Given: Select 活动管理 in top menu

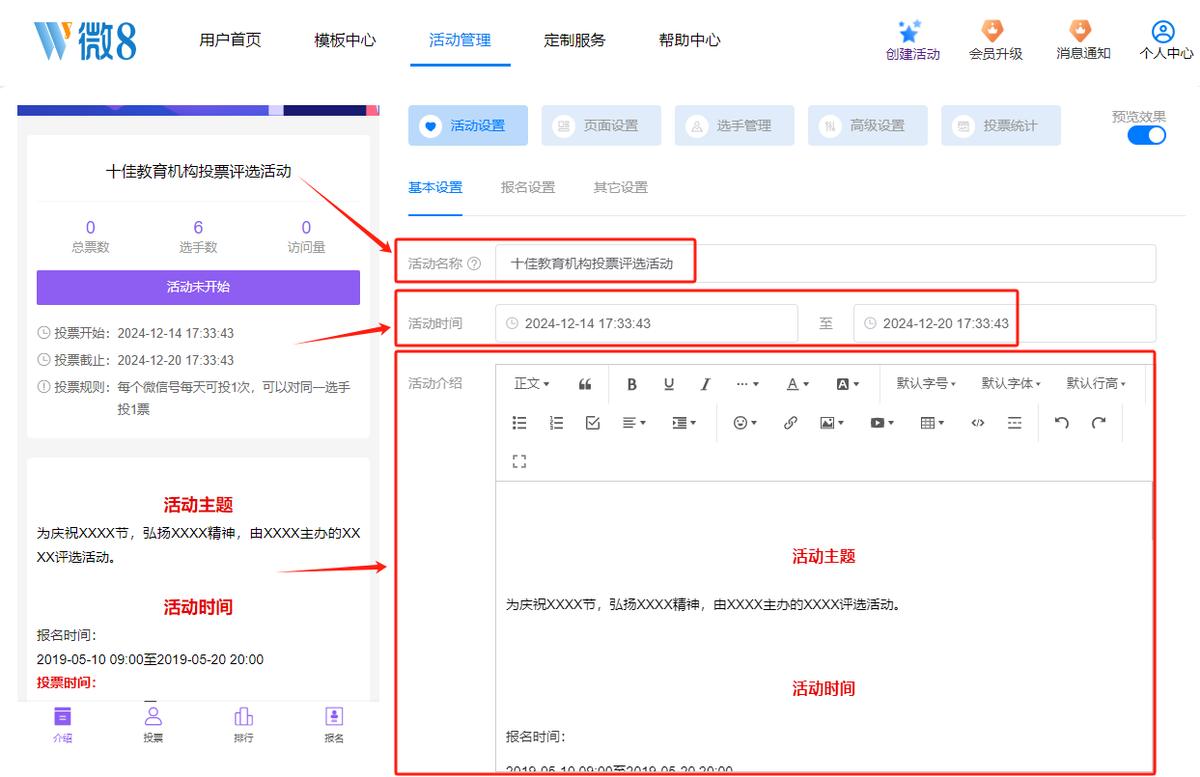Looking at the screenshot, I should (x=460, y=40).
